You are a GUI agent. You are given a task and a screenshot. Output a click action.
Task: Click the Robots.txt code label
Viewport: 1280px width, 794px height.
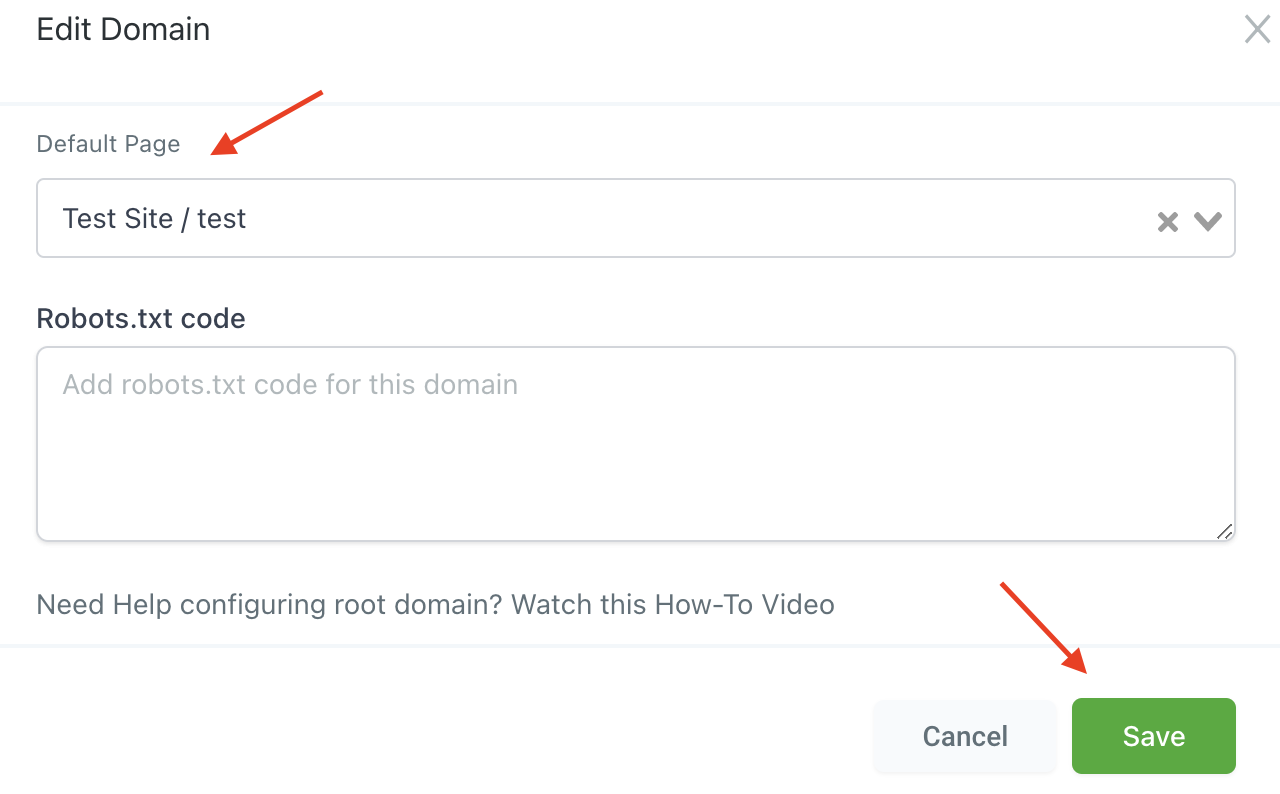click(141, 319)
